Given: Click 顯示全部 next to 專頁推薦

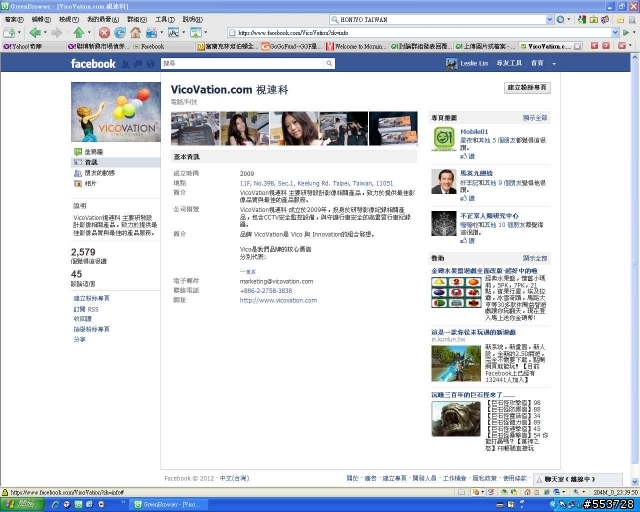Looking at the screenshot, I should [535, 118].
